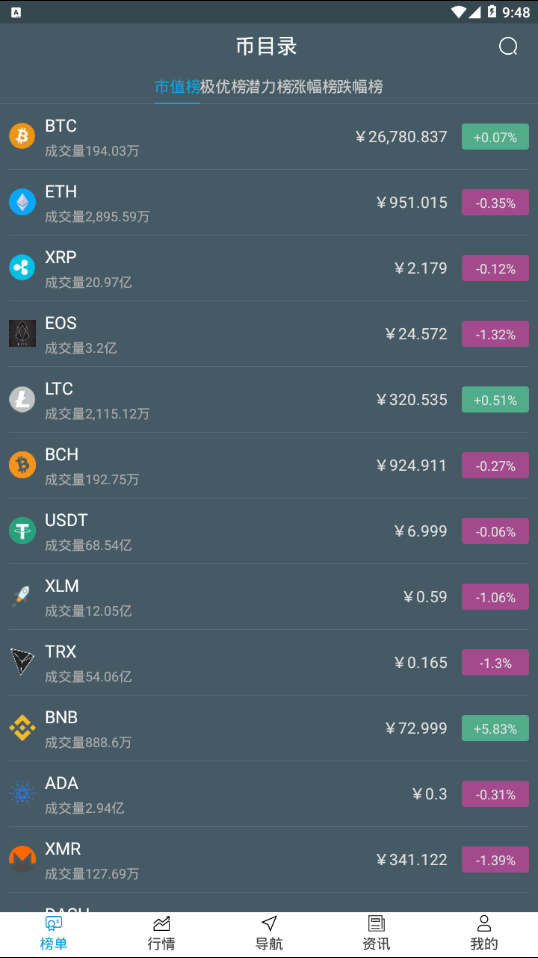Viewport: 538px width, 958px height.
Task: Tap the orange Bitcoin BTC coin icon
Action: click(22, 136)
